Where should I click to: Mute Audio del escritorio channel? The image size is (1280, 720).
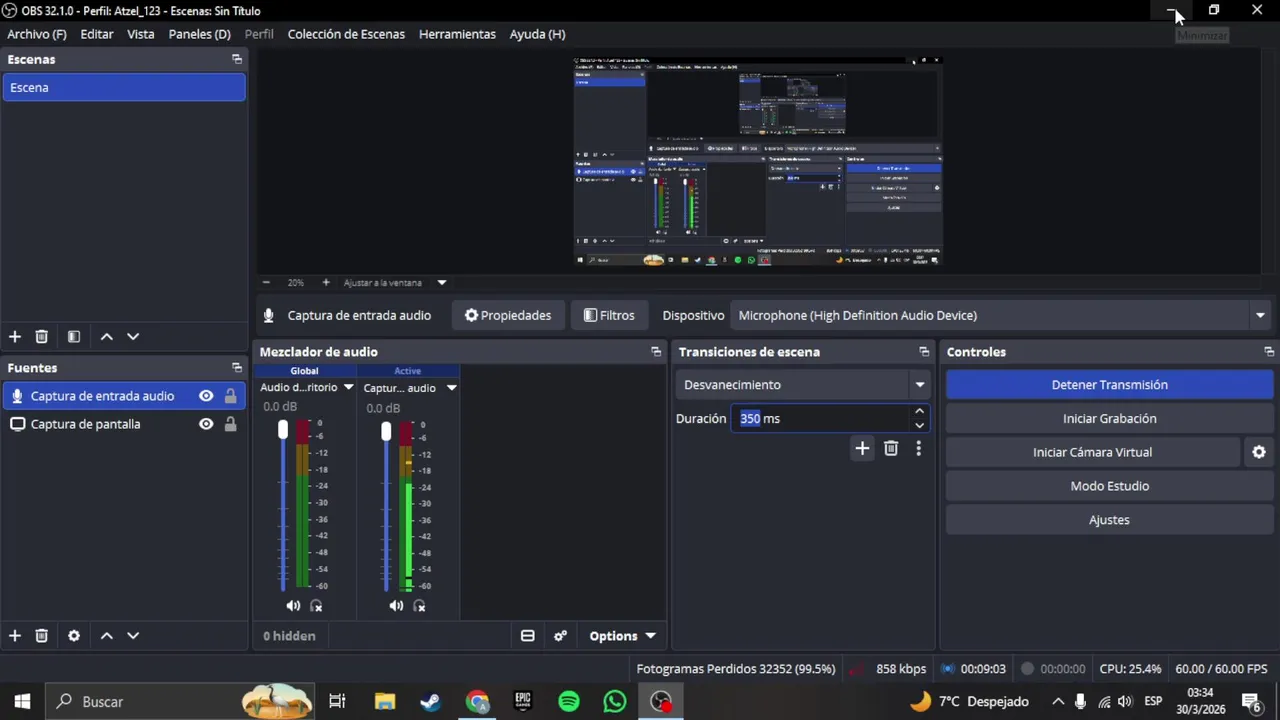tap(292, 606)
